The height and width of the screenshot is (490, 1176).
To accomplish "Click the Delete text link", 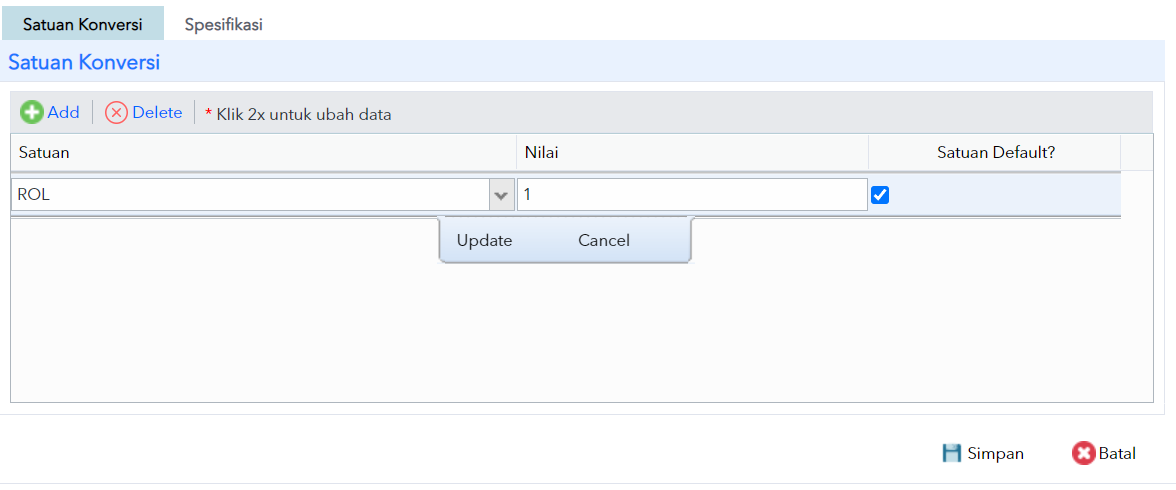I will (158, 113).
